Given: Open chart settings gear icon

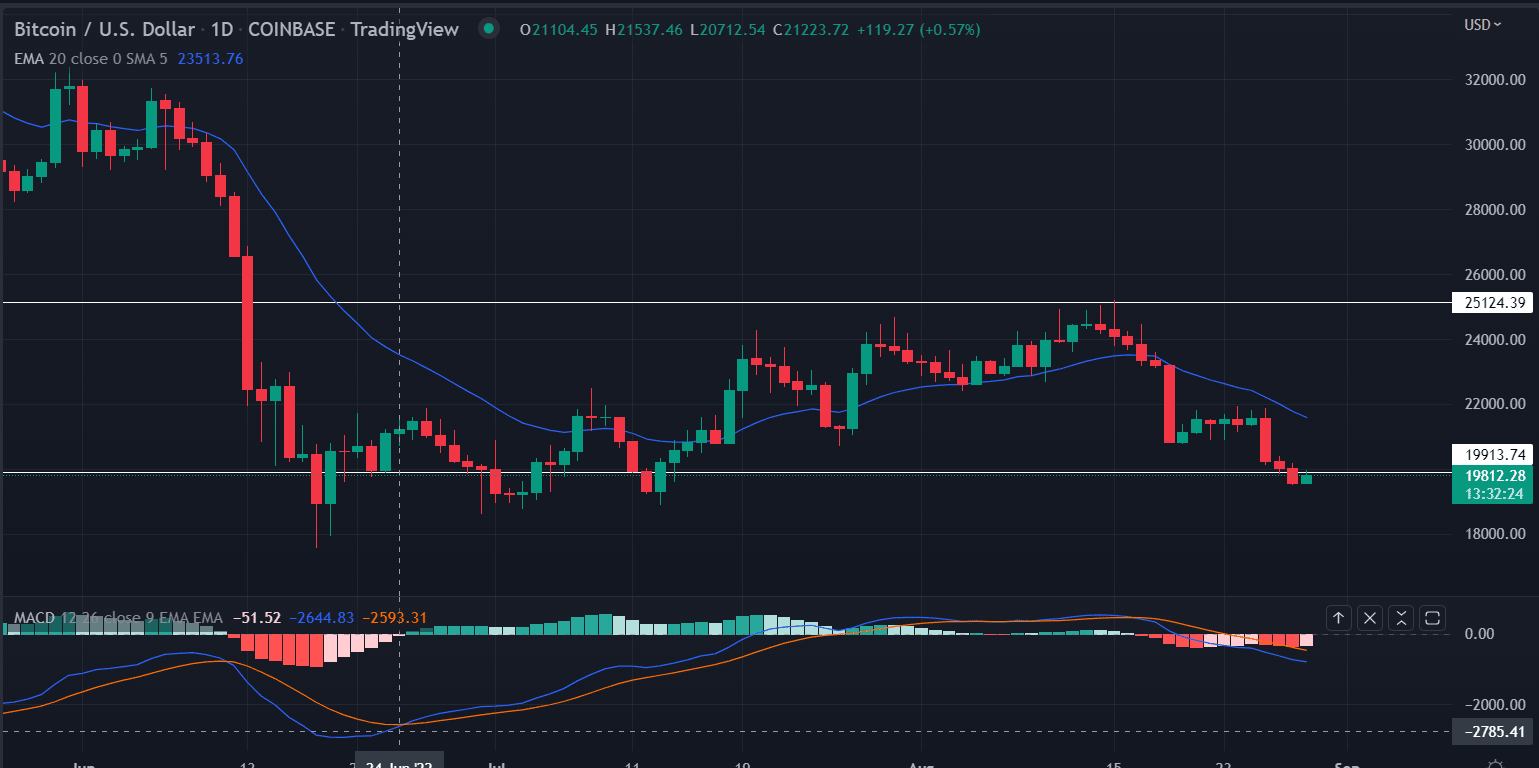Looking at the screenshot, I should [x=1496, y=765].
